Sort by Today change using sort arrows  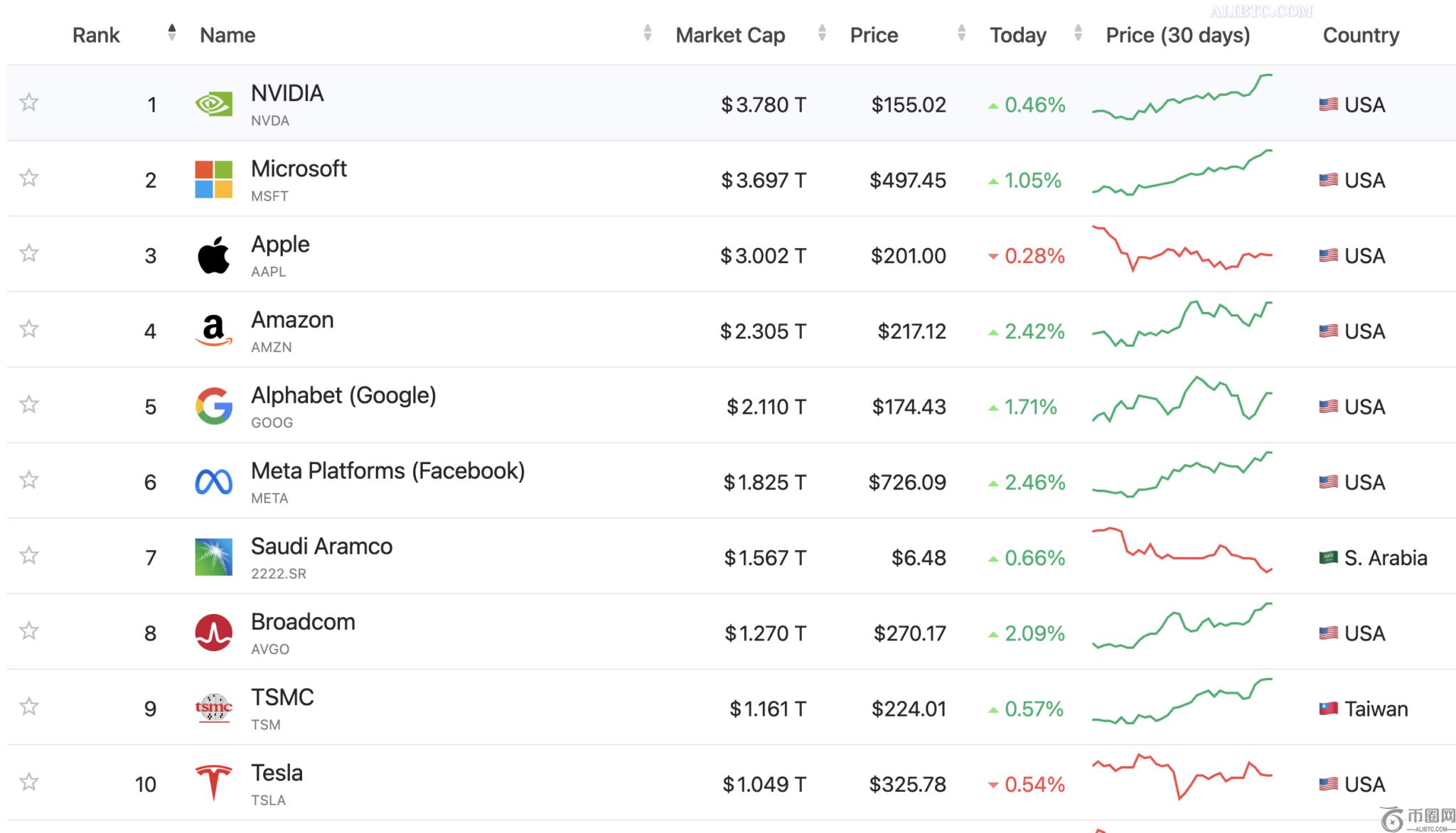[1078, 32]
